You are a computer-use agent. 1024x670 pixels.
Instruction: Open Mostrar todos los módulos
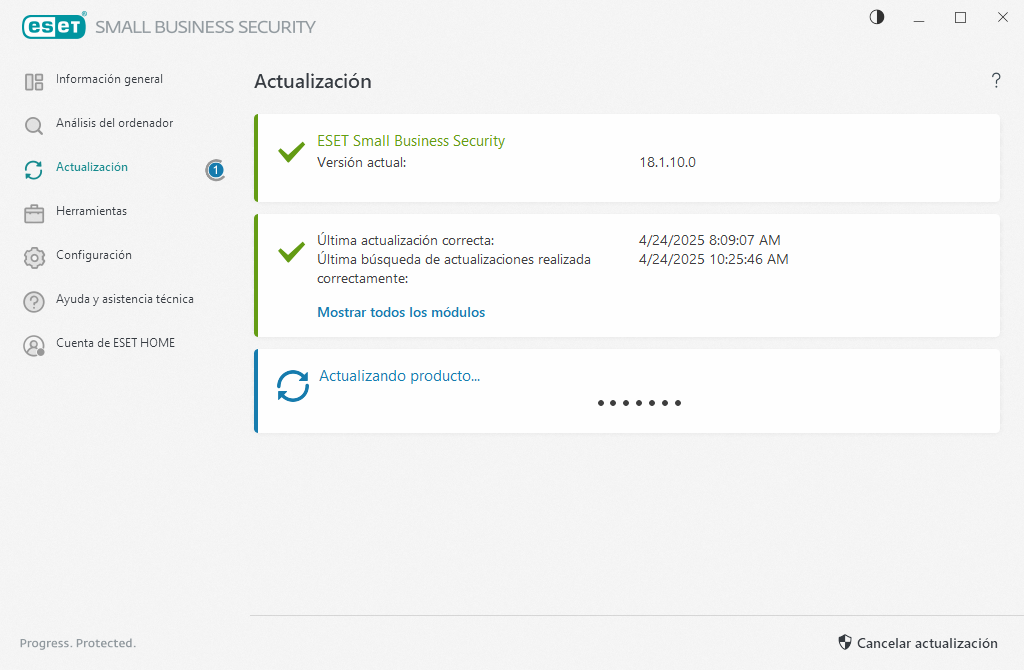(x=401, y=312)
